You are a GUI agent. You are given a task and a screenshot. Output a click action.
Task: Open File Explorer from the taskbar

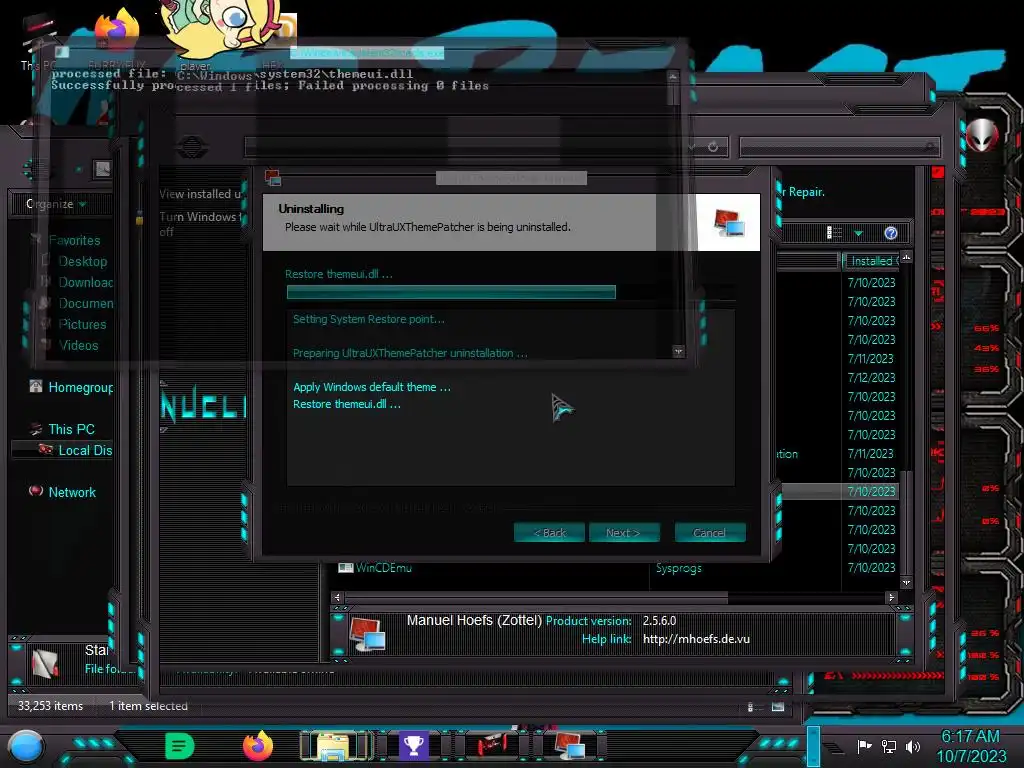336,746
